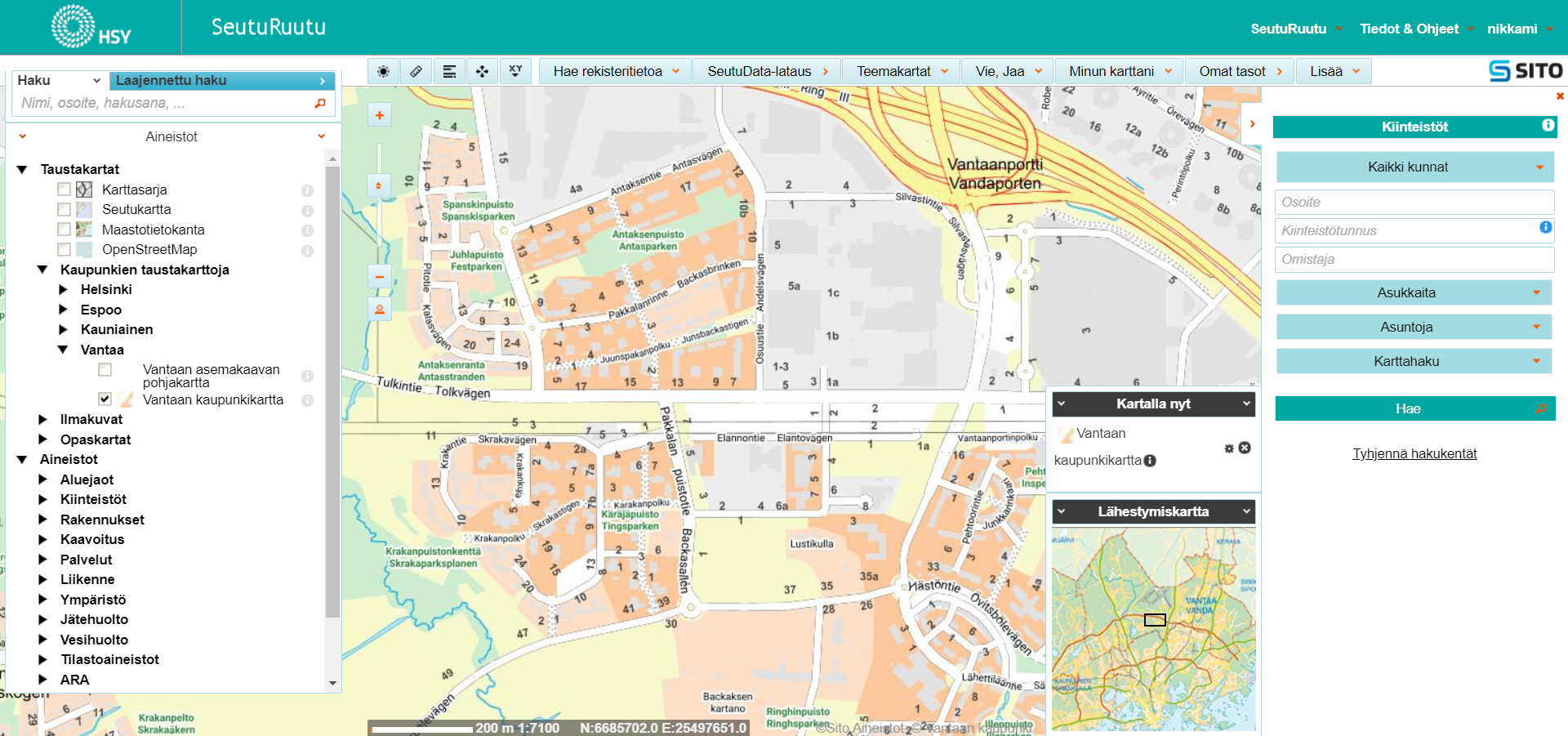
Task: Enable the Karttasarja checkbox
Action: [64, 189]
